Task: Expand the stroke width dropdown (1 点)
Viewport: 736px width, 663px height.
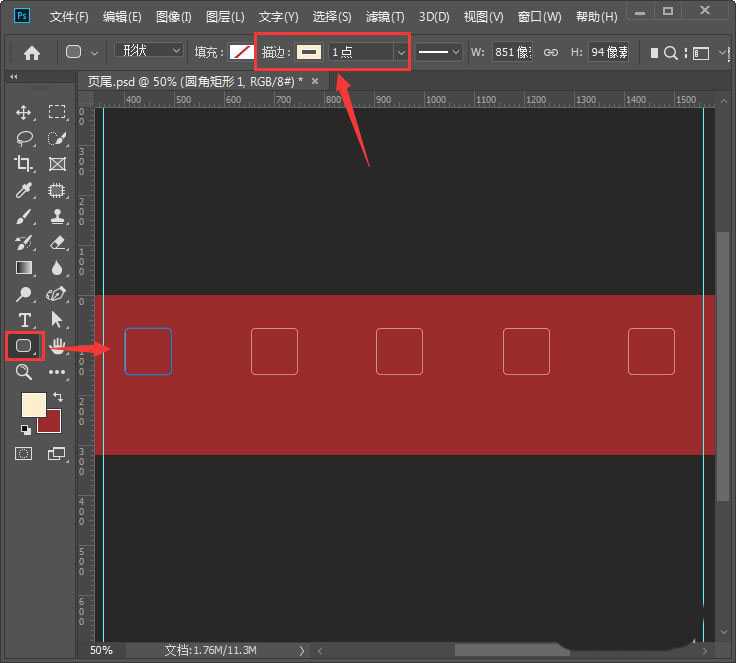Action: (401, 52)
